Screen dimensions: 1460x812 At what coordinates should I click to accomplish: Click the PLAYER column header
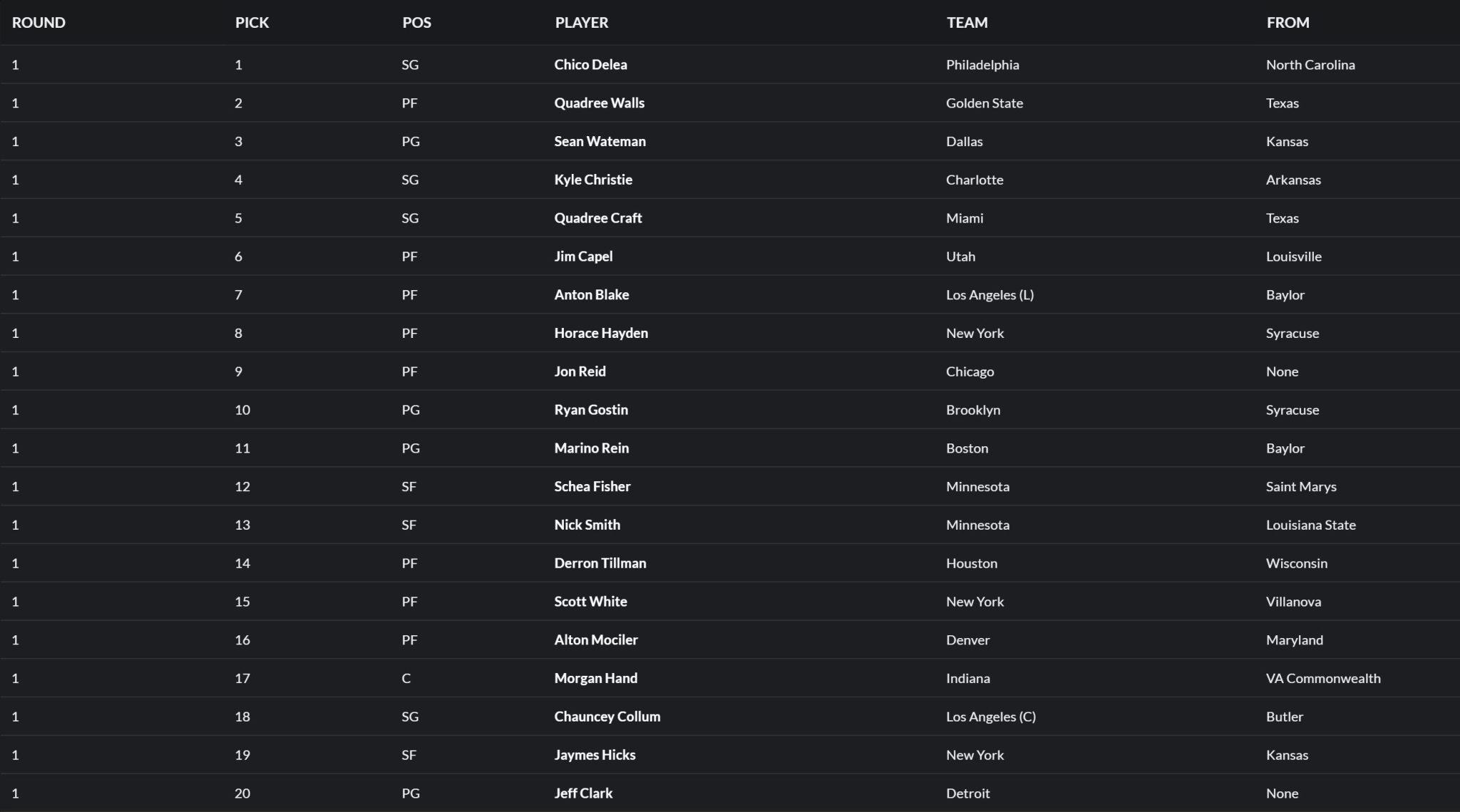click(581, 22)
